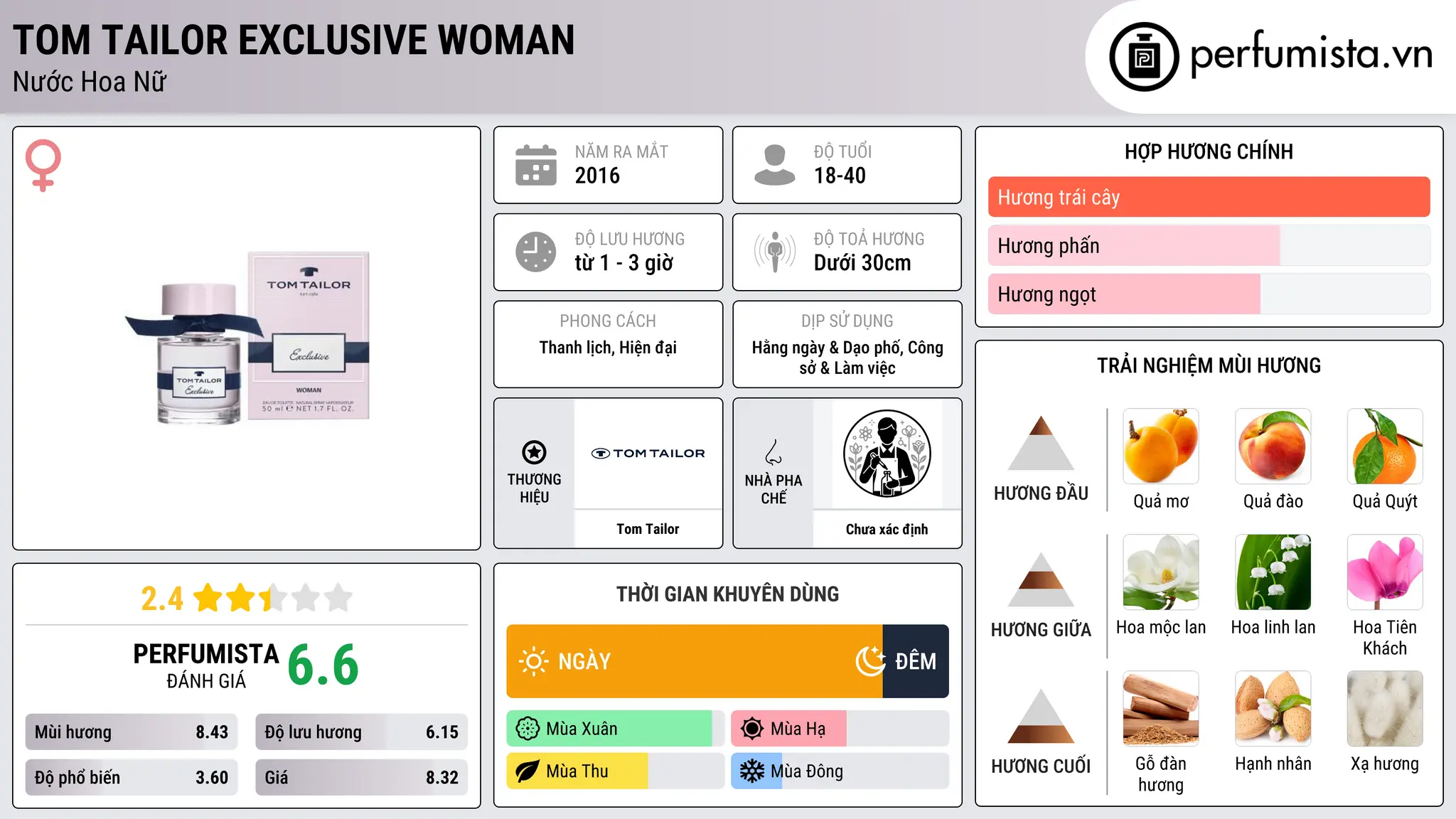This screenshot has height=819, width=1456.
Task: Click the từ 1 - 3 giờ longevity value
Action: (624, 263)
